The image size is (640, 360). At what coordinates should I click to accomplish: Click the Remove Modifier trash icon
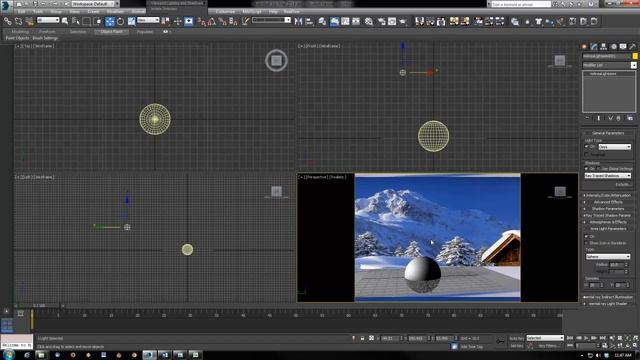click(619, 118)
